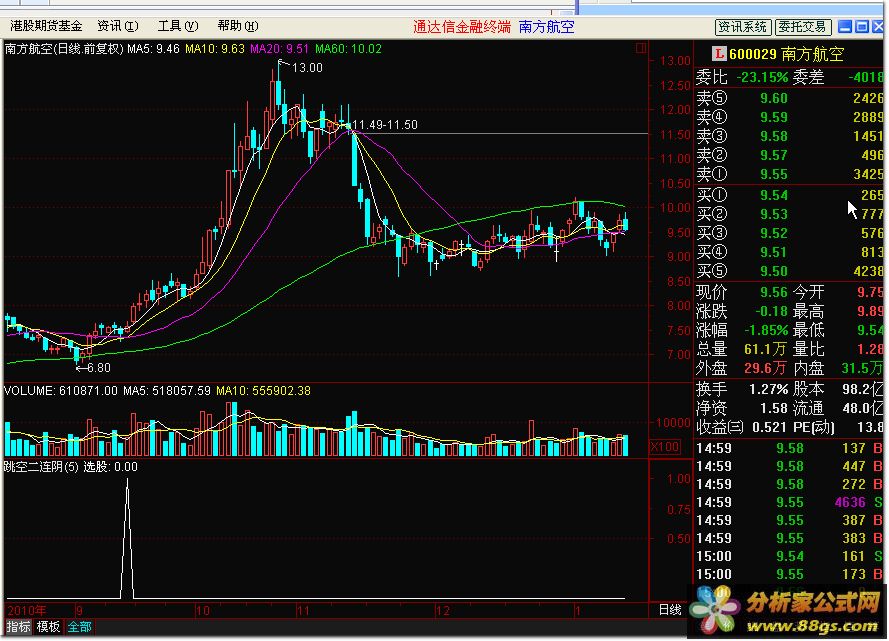The width and height of the screenshot is (889, 641).
Task: Click the X100 volume scale label
Action: tap(664, 447)
